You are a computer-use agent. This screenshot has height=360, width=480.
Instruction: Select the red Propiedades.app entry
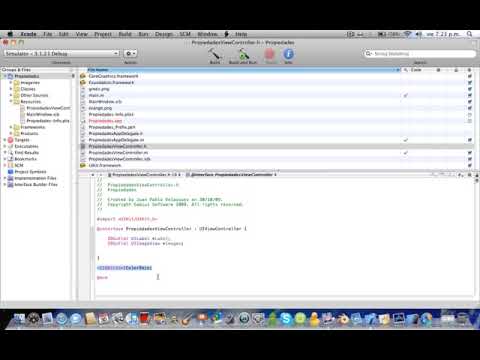[105, 121]
